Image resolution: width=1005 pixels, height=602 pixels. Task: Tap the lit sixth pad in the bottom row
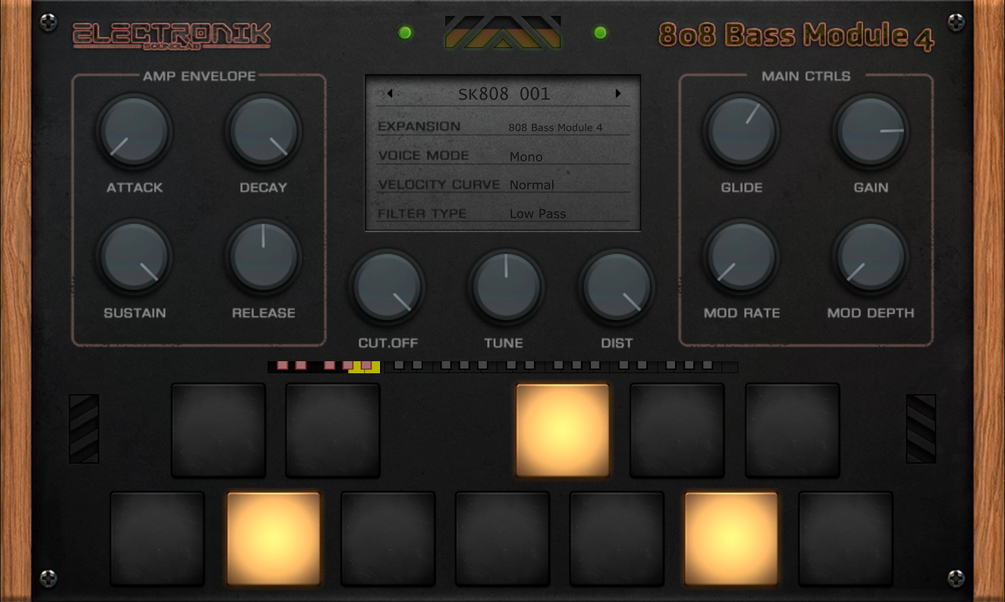click(x=731, y=539)
